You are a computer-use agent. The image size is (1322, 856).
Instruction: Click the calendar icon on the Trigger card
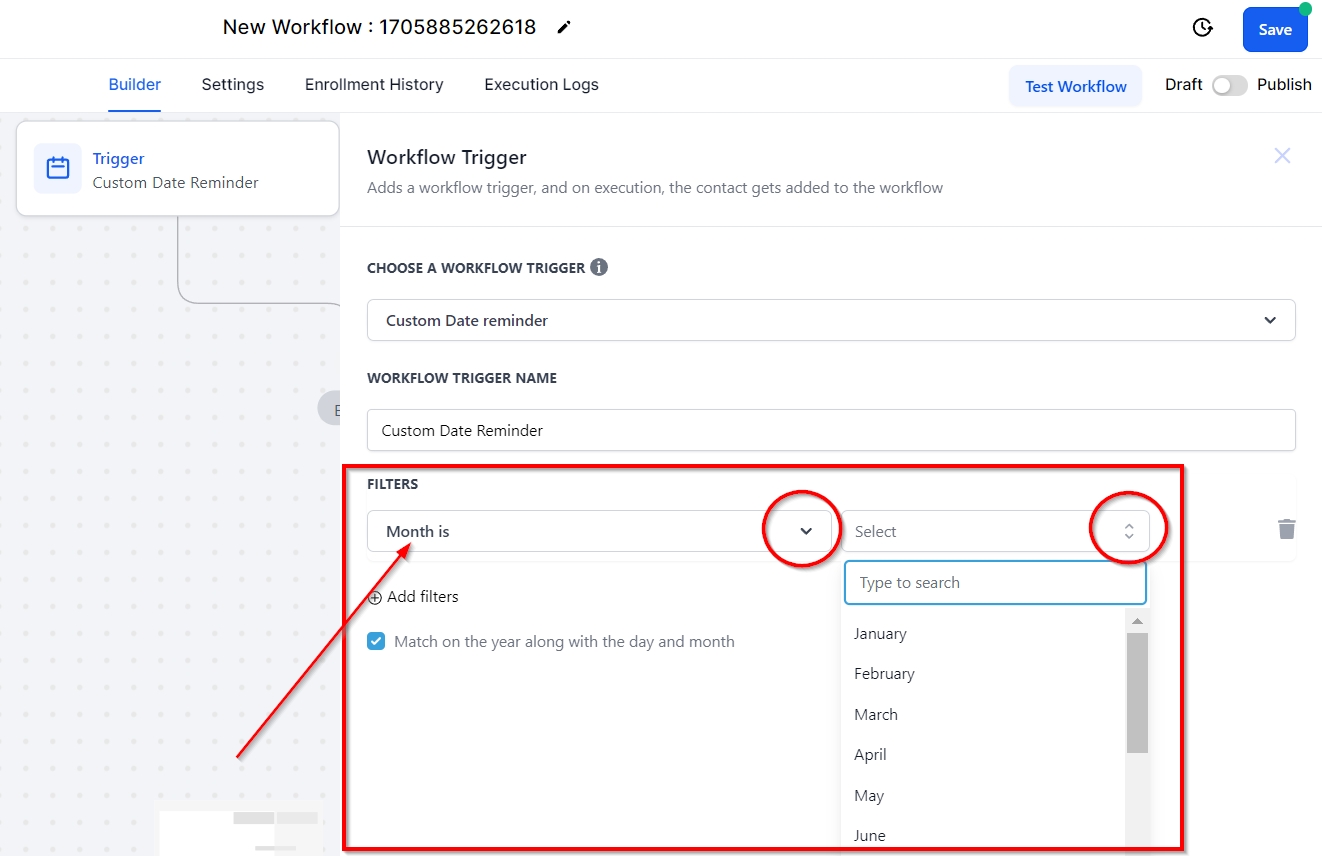click(x=58, y=168)
